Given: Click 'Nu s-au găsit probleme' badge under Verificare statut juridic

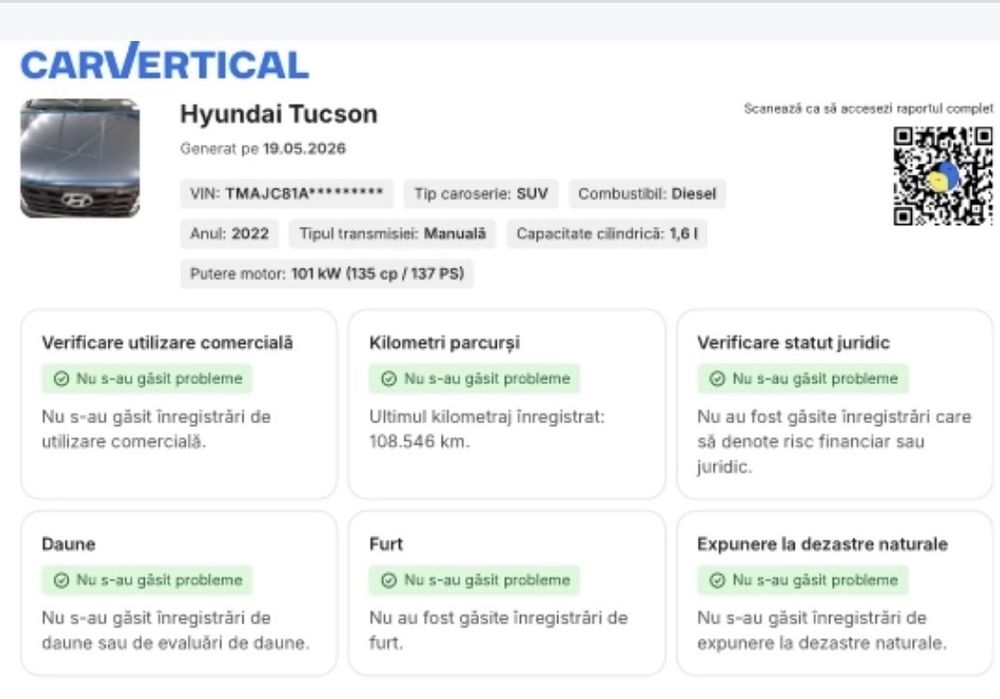Looking at the screenshot, I should 802,379.
